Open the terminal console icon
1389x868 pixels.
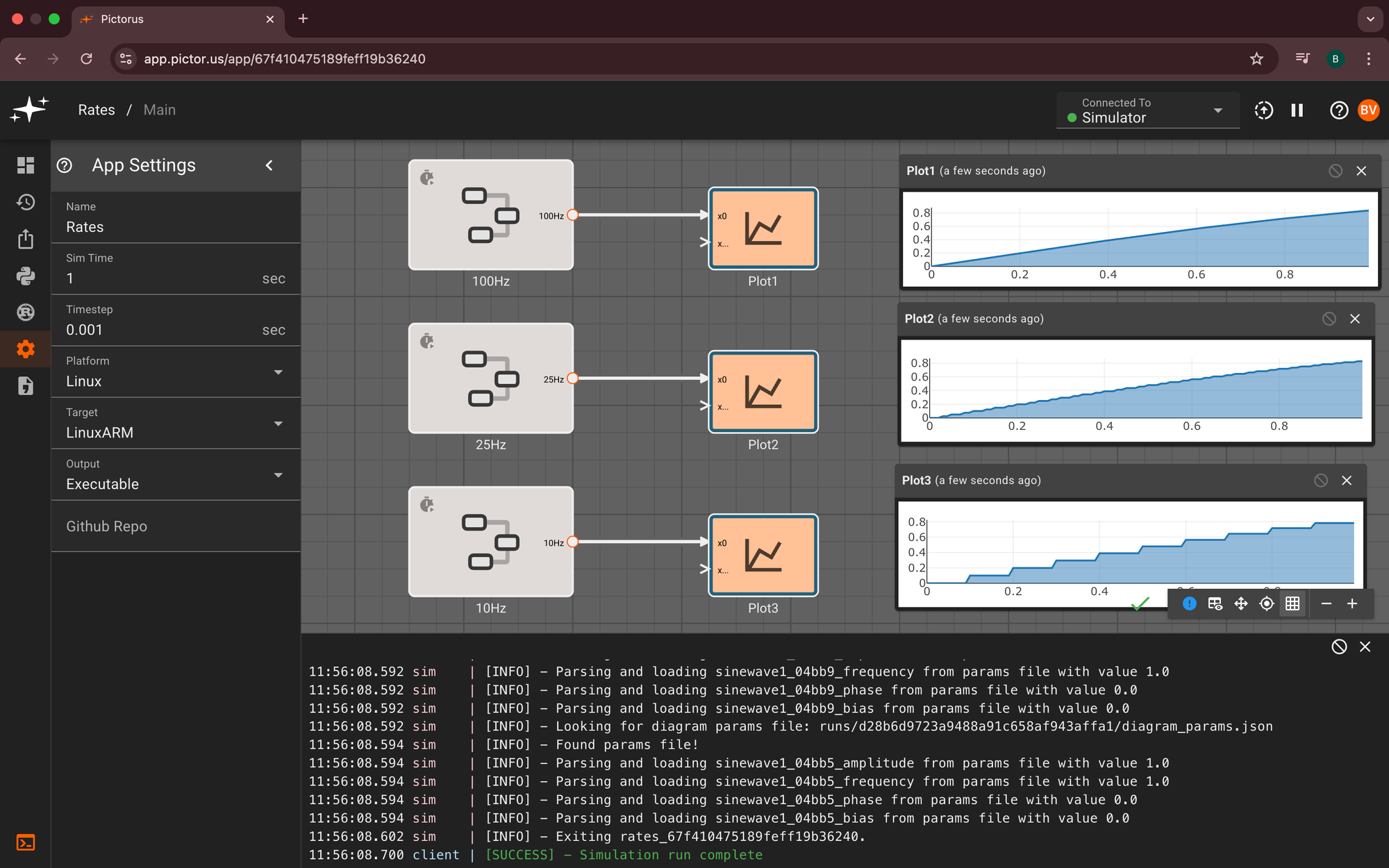point(26,843)
